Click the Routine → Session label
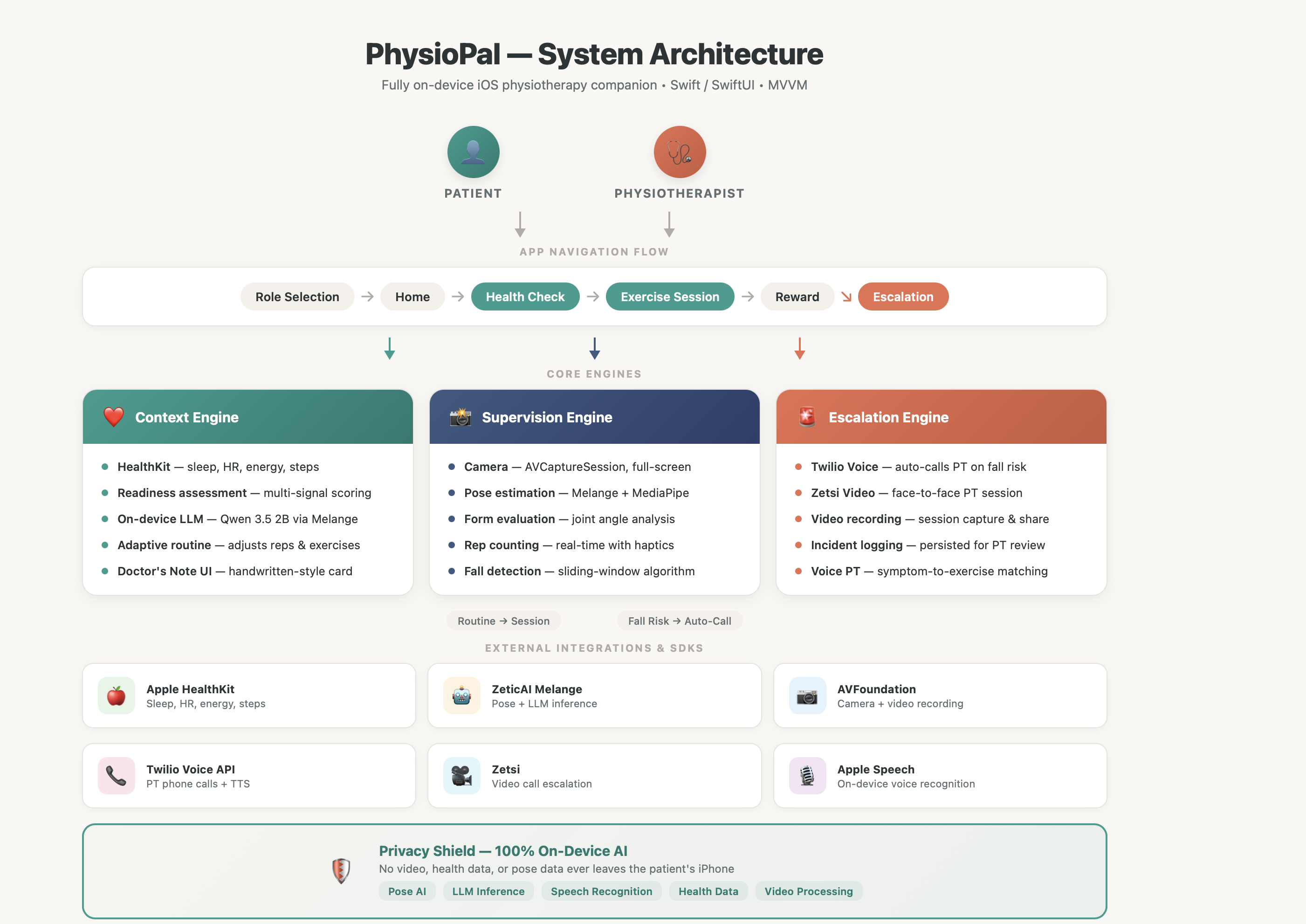 [x=503, y=621]
